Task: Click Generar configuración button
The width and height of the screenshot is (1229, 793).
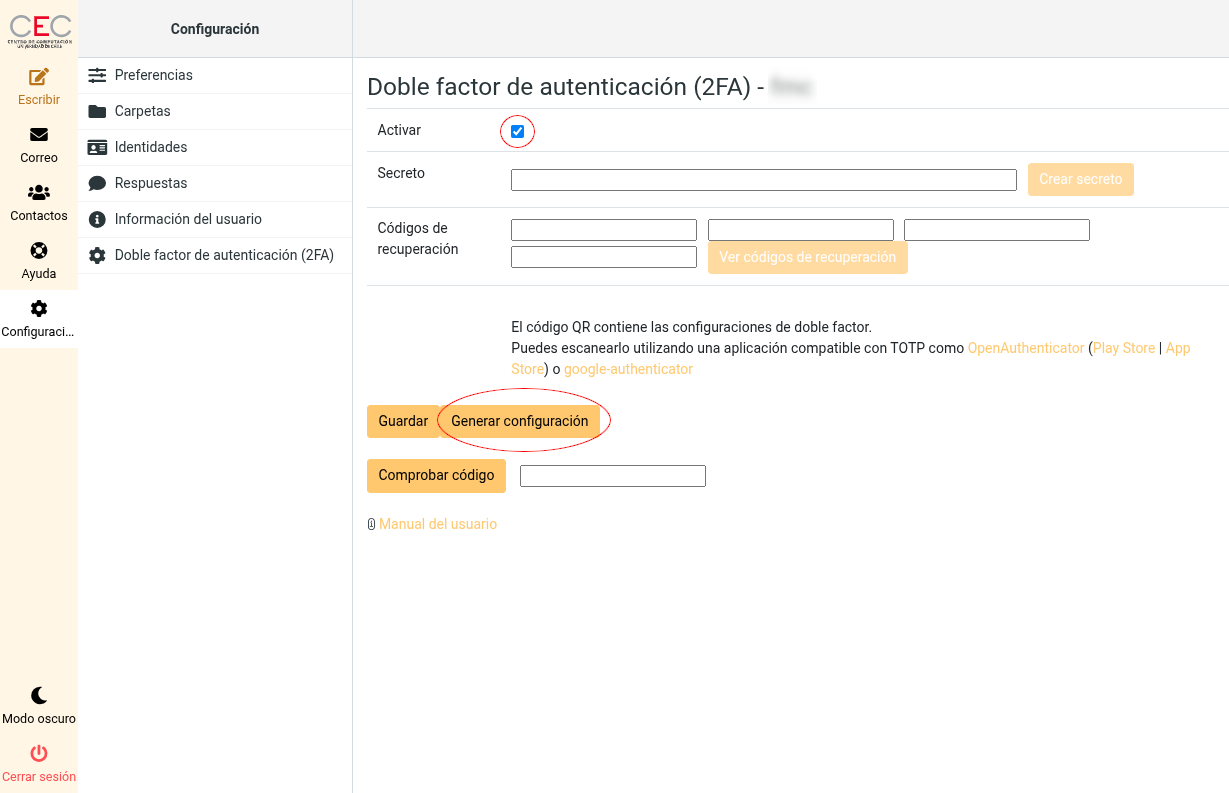Action: pyautogui.click(x=519, y=421)
